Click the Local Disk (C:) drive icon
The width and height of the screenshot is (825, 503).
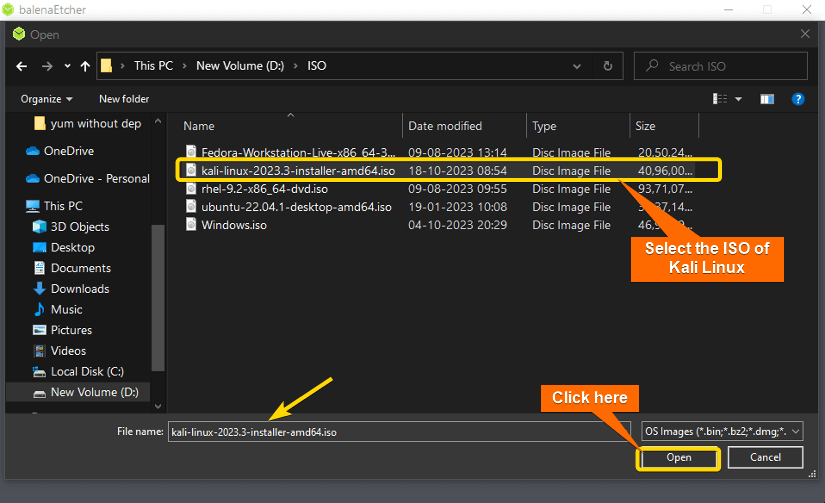coord(39,372)
